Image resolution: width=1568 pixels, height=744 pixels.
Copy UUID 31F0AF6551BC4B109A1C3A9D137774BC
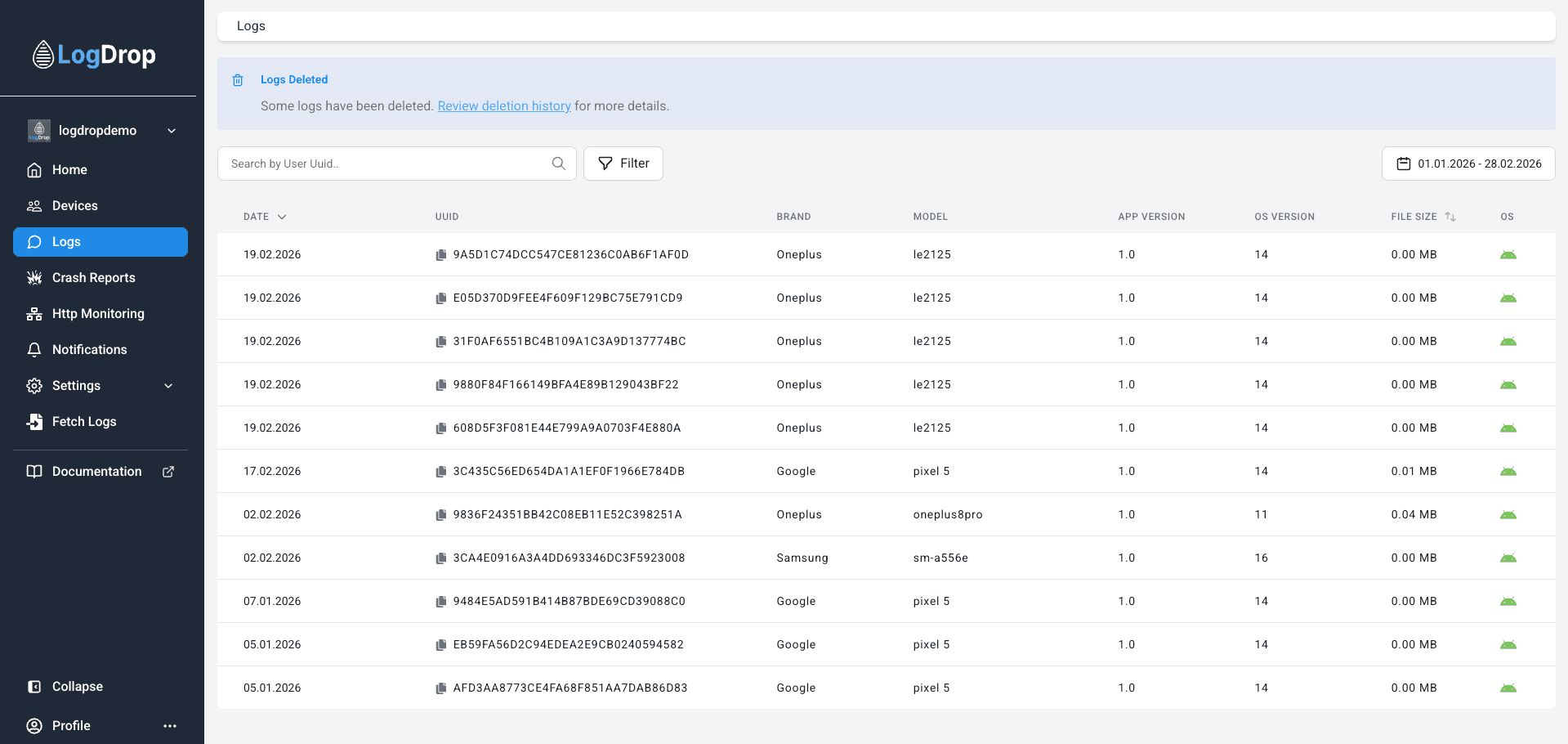[441, 342]
